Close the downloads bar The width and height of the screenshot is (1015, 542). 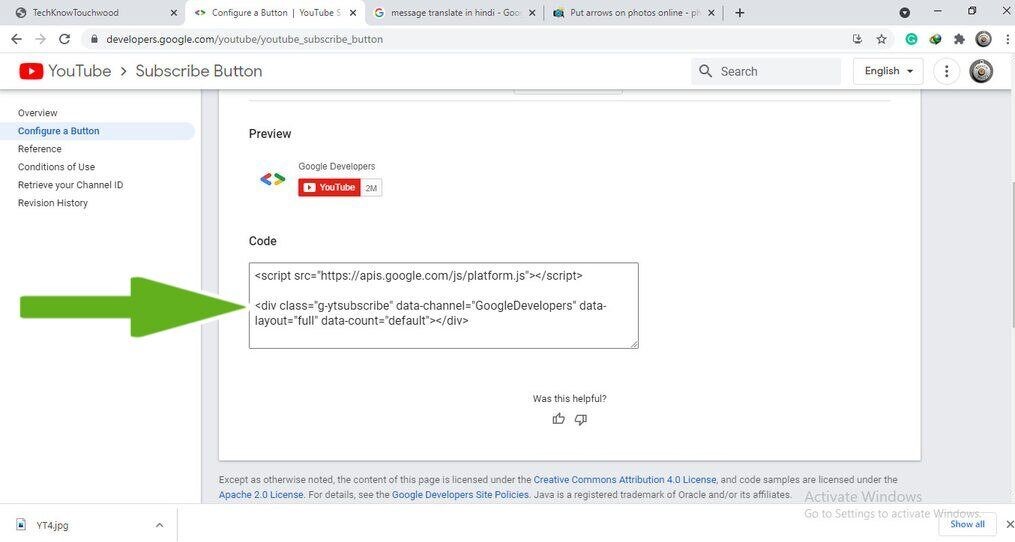click(x=1009, y=524)
